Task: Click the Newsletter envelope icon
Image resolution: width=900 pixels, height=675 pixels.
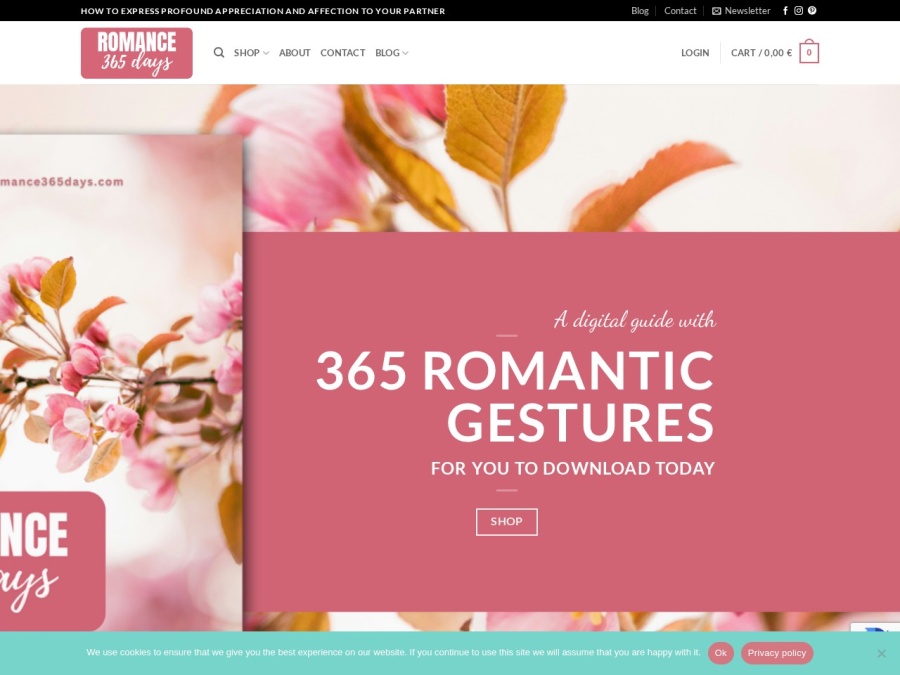Action: tap(716, 11)
